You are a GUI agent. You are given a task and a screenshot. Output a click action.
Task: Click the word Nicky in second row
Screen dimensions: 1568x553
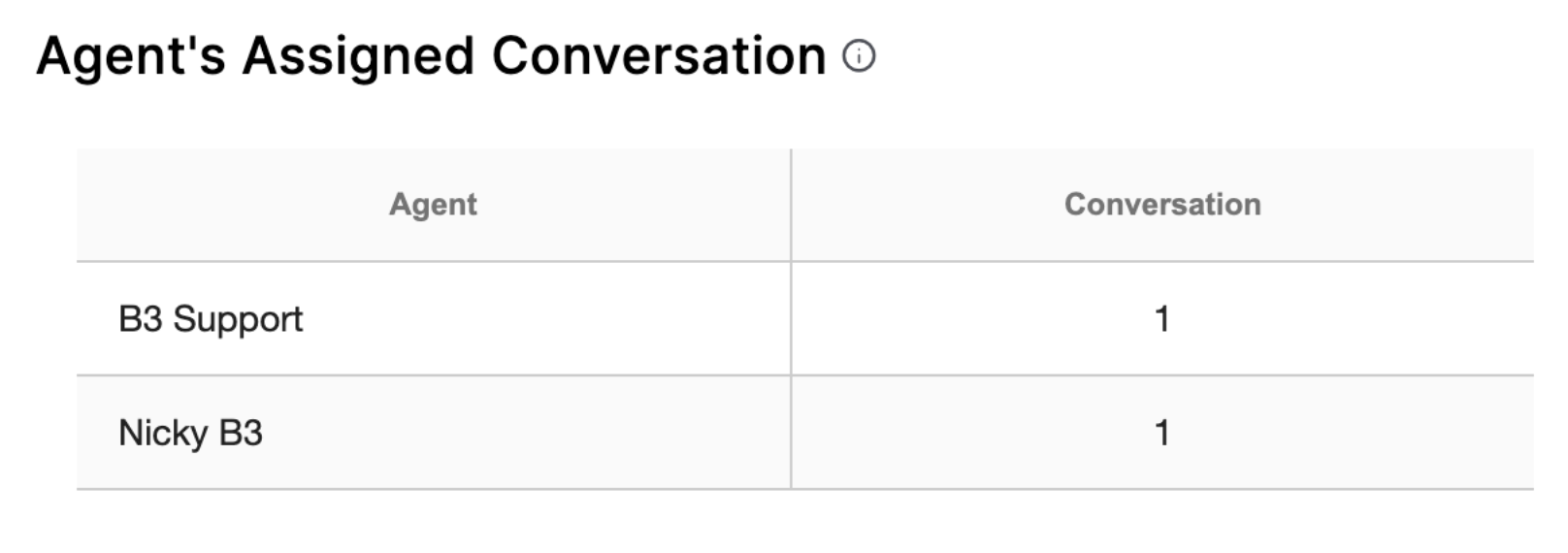click(163, 433)
